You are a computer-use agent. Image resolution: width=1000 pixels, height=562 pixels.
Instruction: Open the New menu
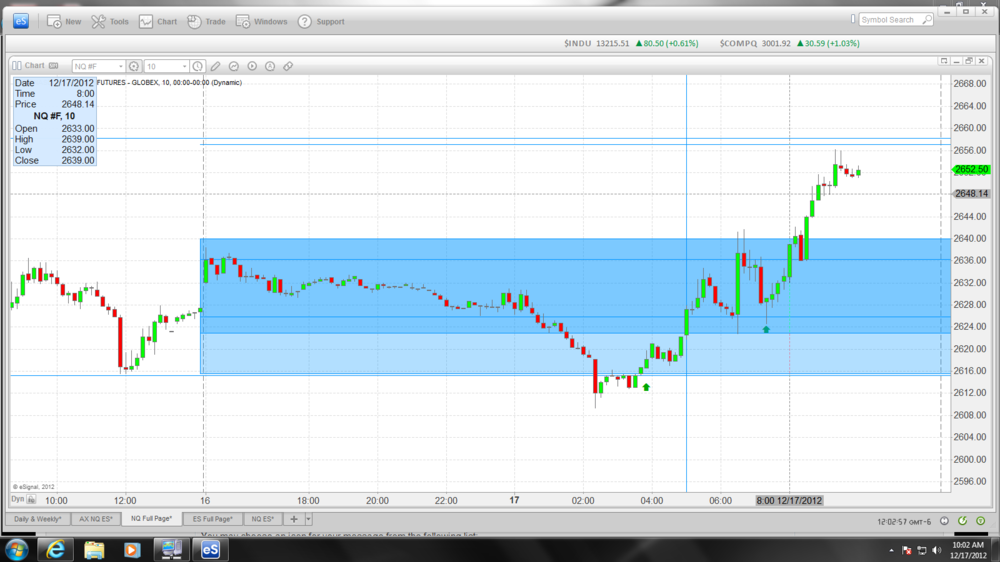[64, 22]
